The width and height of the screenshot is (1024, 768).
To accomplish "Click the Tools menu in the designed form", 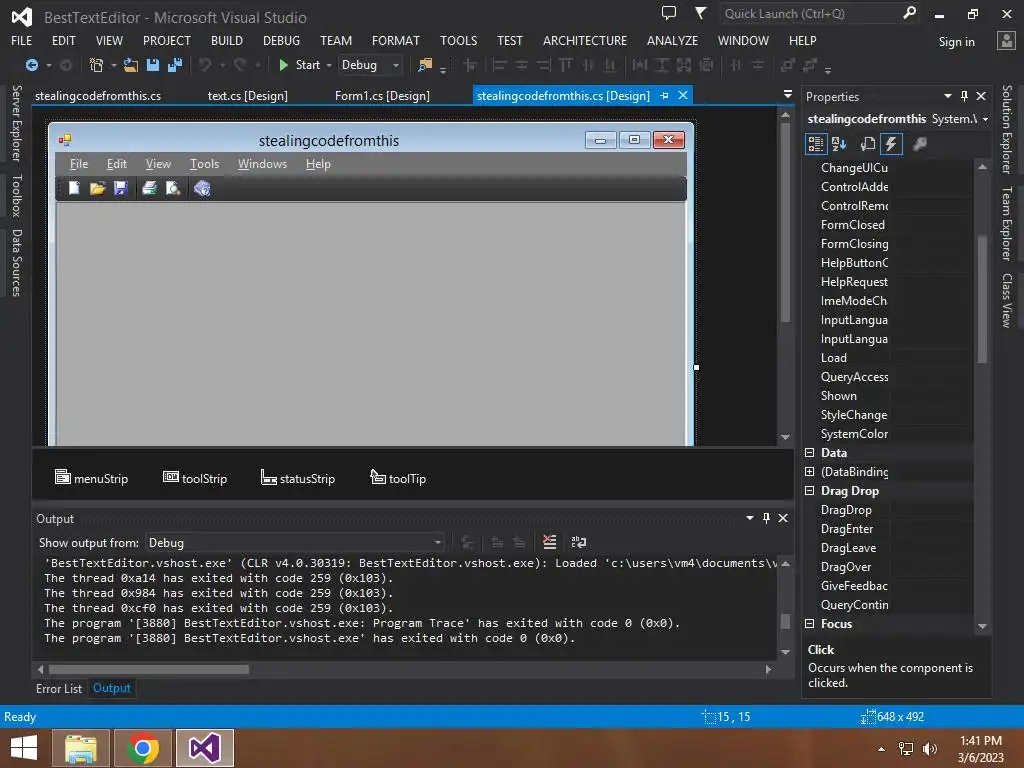I will tap(204, 164).
